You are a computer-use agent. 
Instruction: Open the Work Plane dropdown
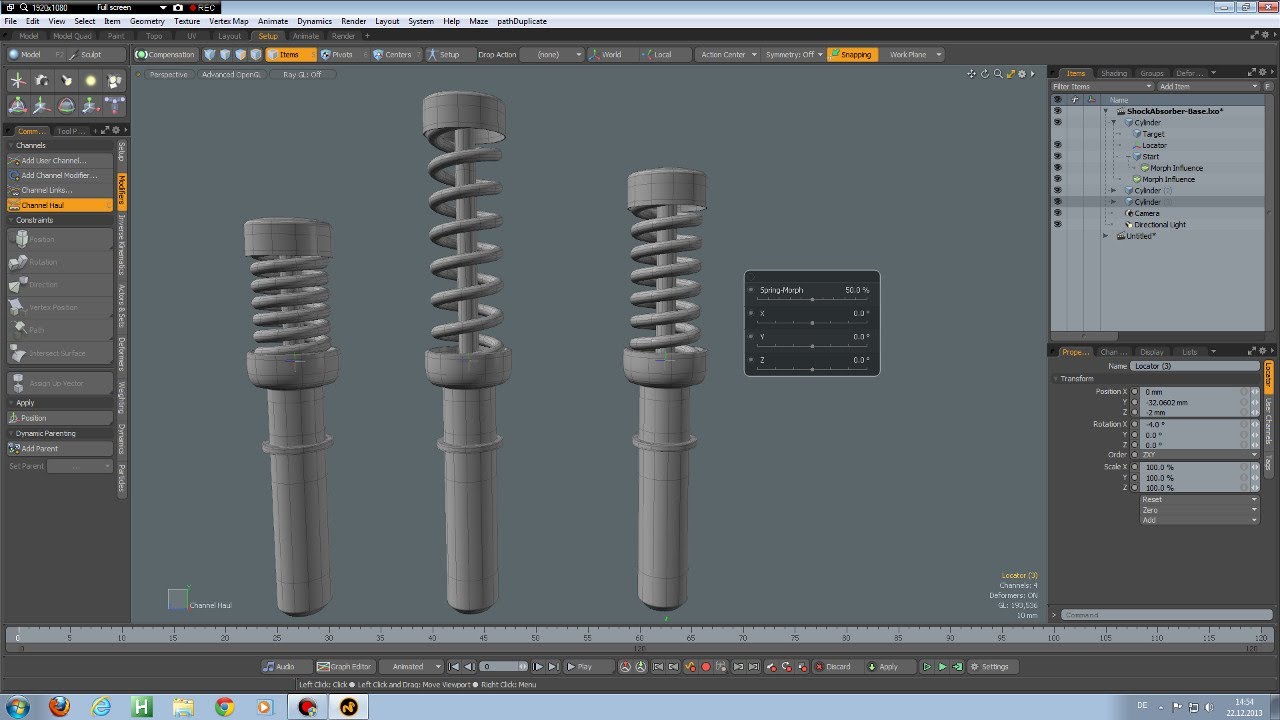click(913, 55)
